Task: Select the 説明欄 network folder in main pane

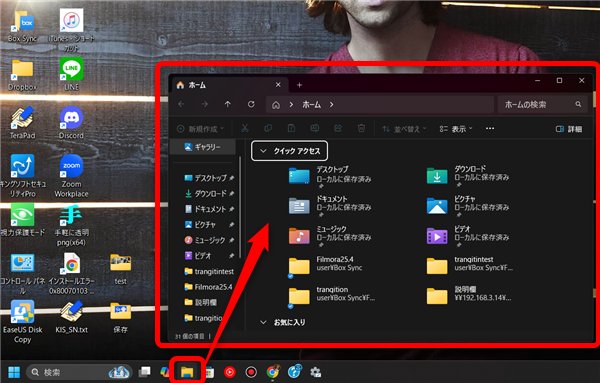Action: click(469, 296)
